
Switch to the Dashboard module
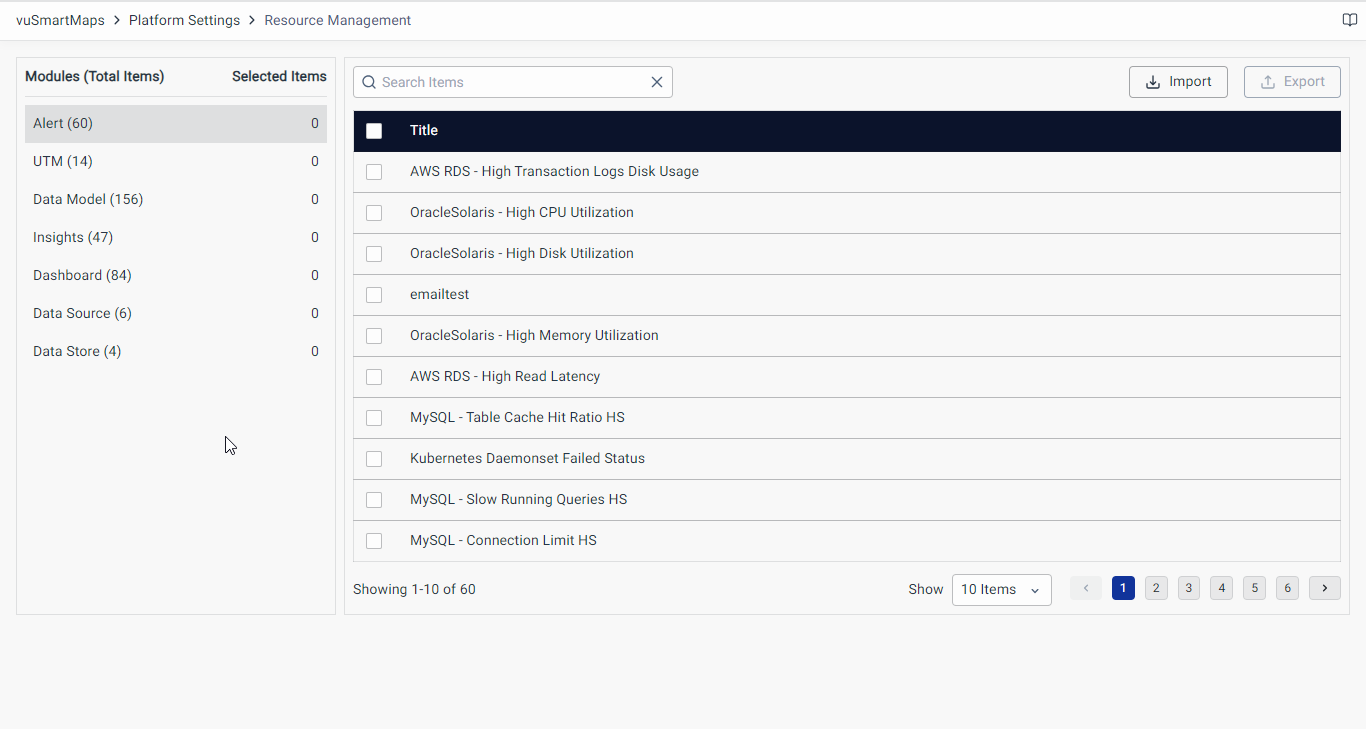pos(82,275)
